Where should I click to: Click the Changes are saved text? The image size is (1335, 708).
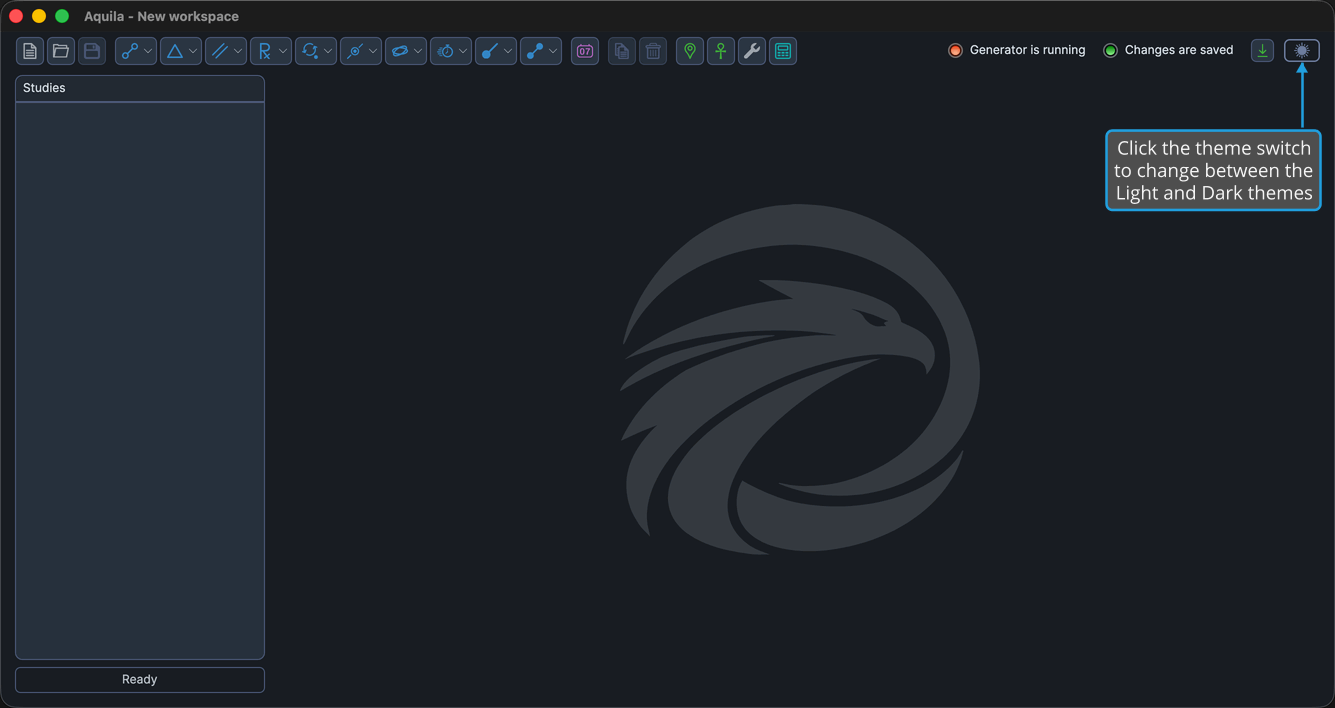tap(1179, 50)
